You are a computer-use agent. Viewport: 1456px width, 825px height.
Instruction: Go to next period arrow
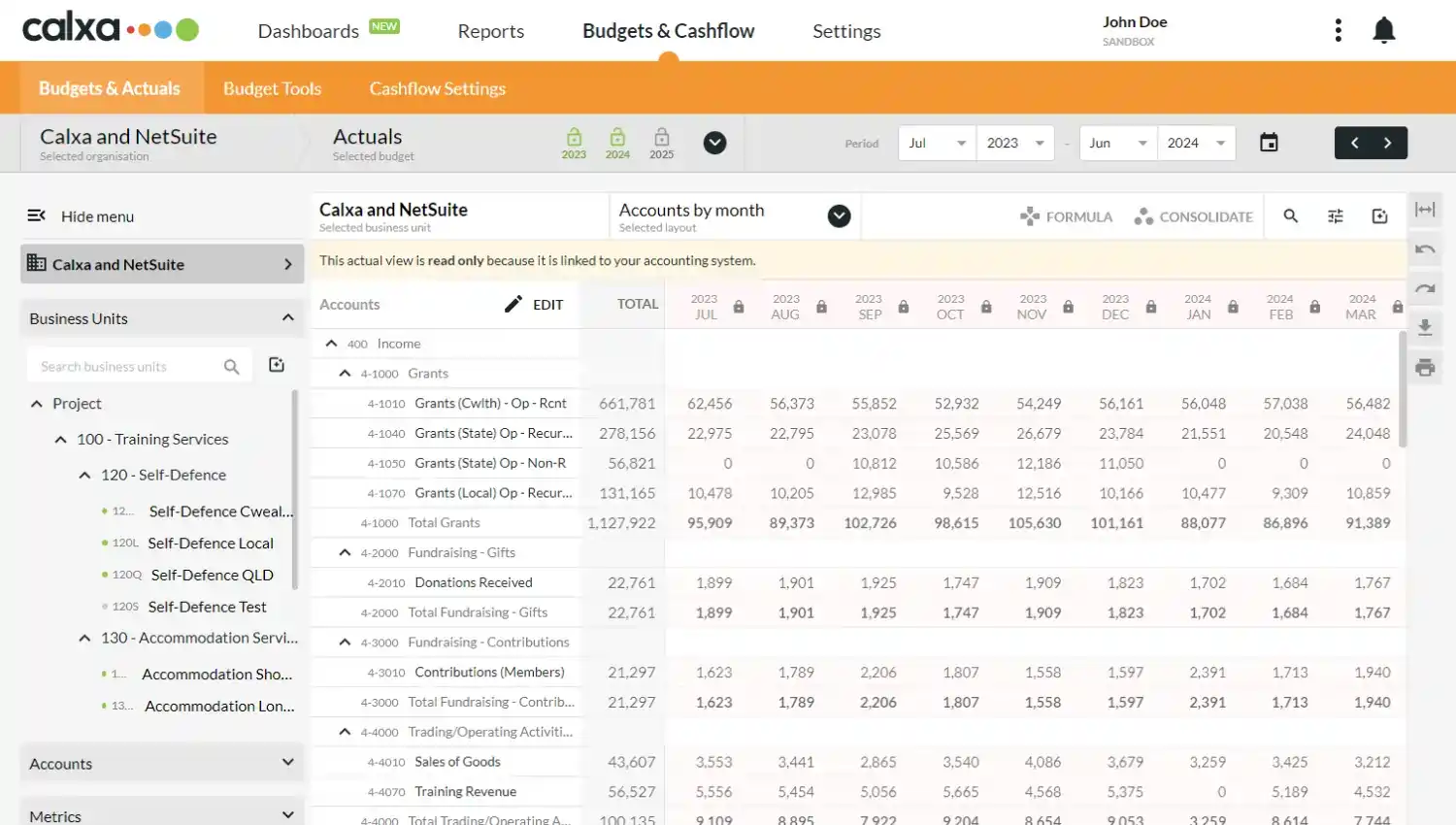[1389, 143]
